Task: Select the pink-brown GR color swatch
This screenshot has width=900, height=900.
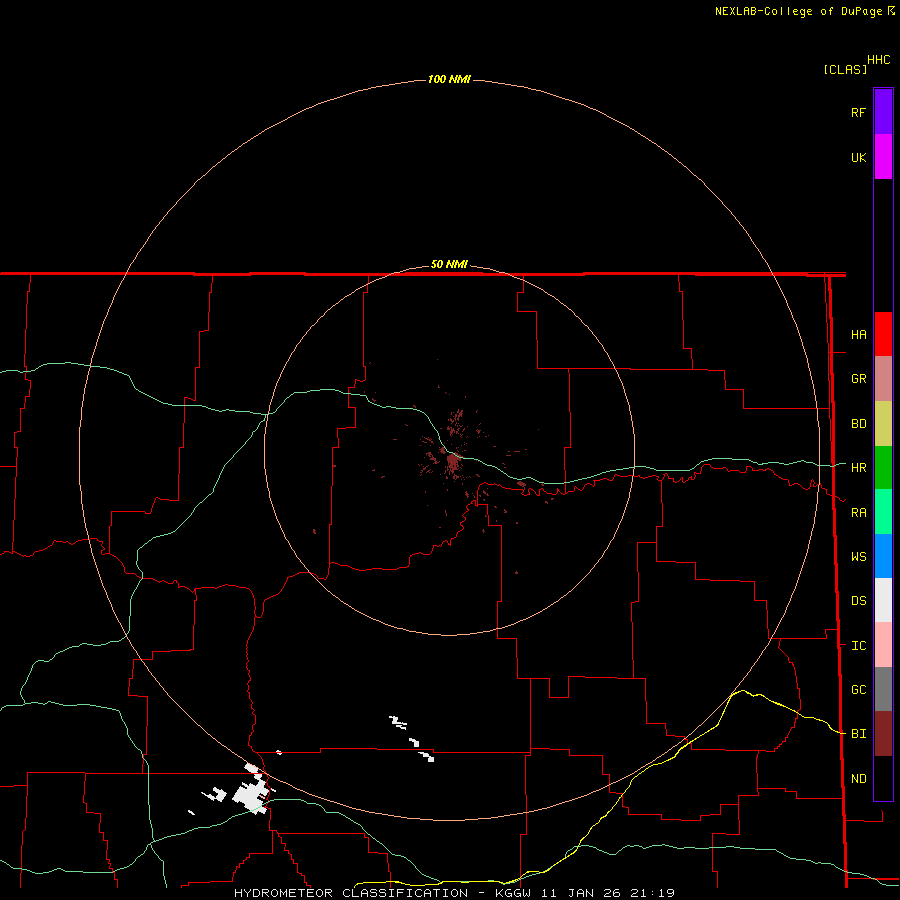Action: pyautogui.click(x=883, y=379)
